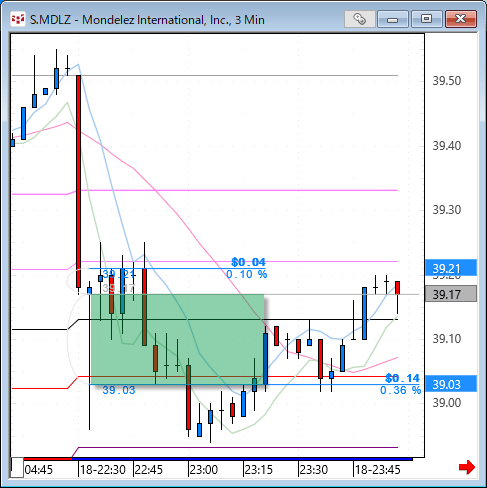Click the tall red candle at 22:30
Image resolution: width=487 pixels, height=488 pixels.
pos(78,182)
